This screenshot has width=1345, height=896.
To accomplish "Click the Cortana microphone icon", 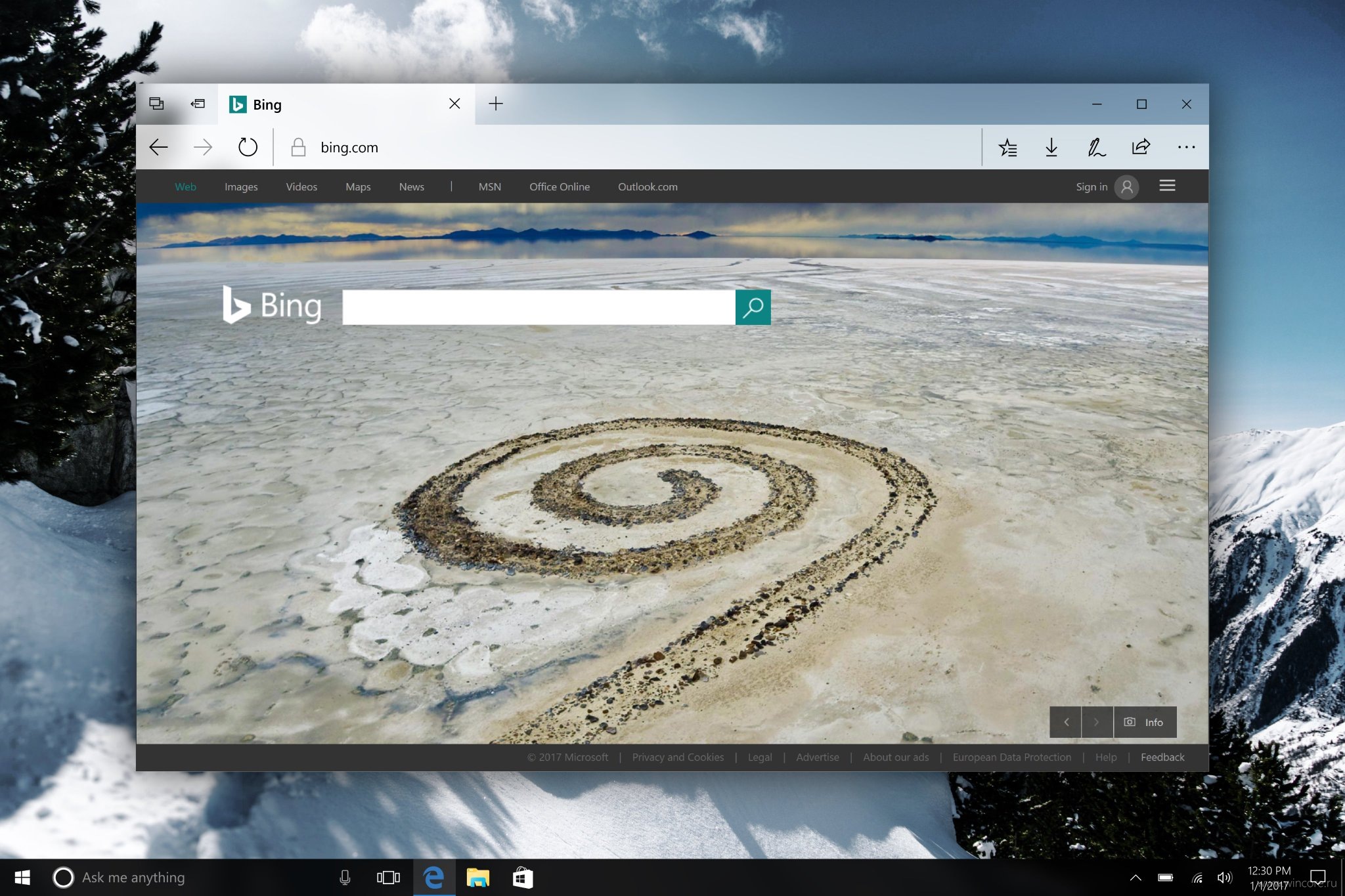I will click(x=345, y=878).
